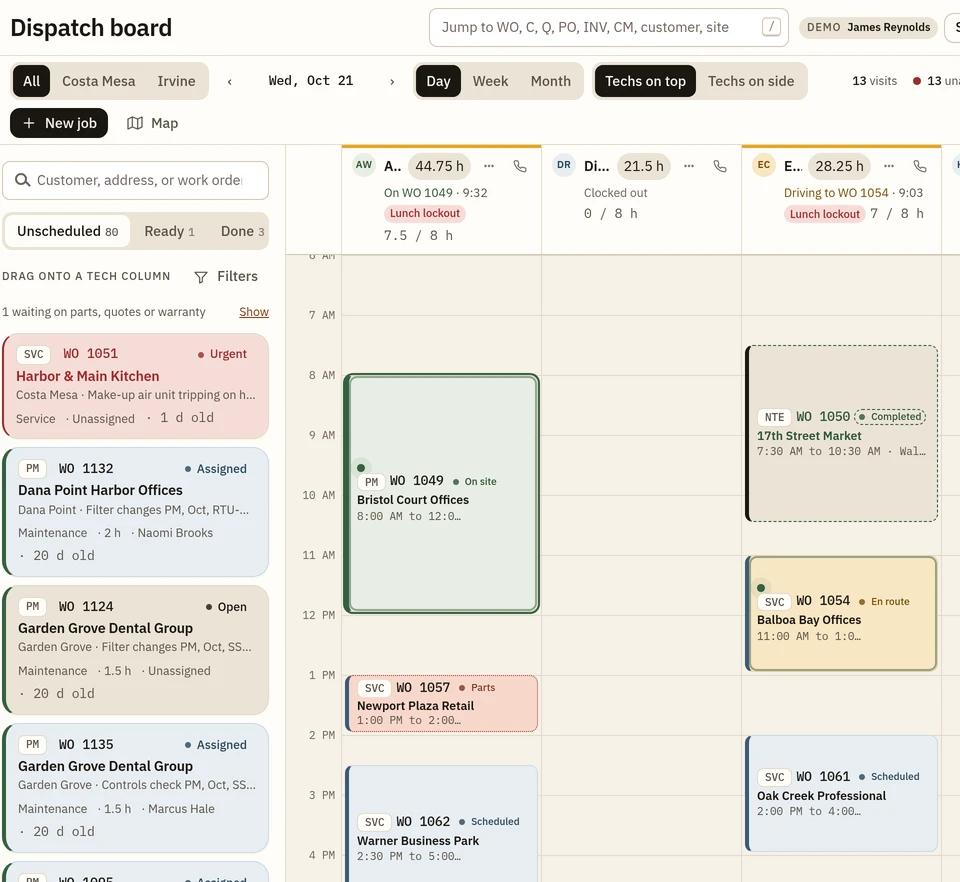Open WO 1049 Bristol Court Offices visit
The image size is (960, 882).
click(441, 494)
